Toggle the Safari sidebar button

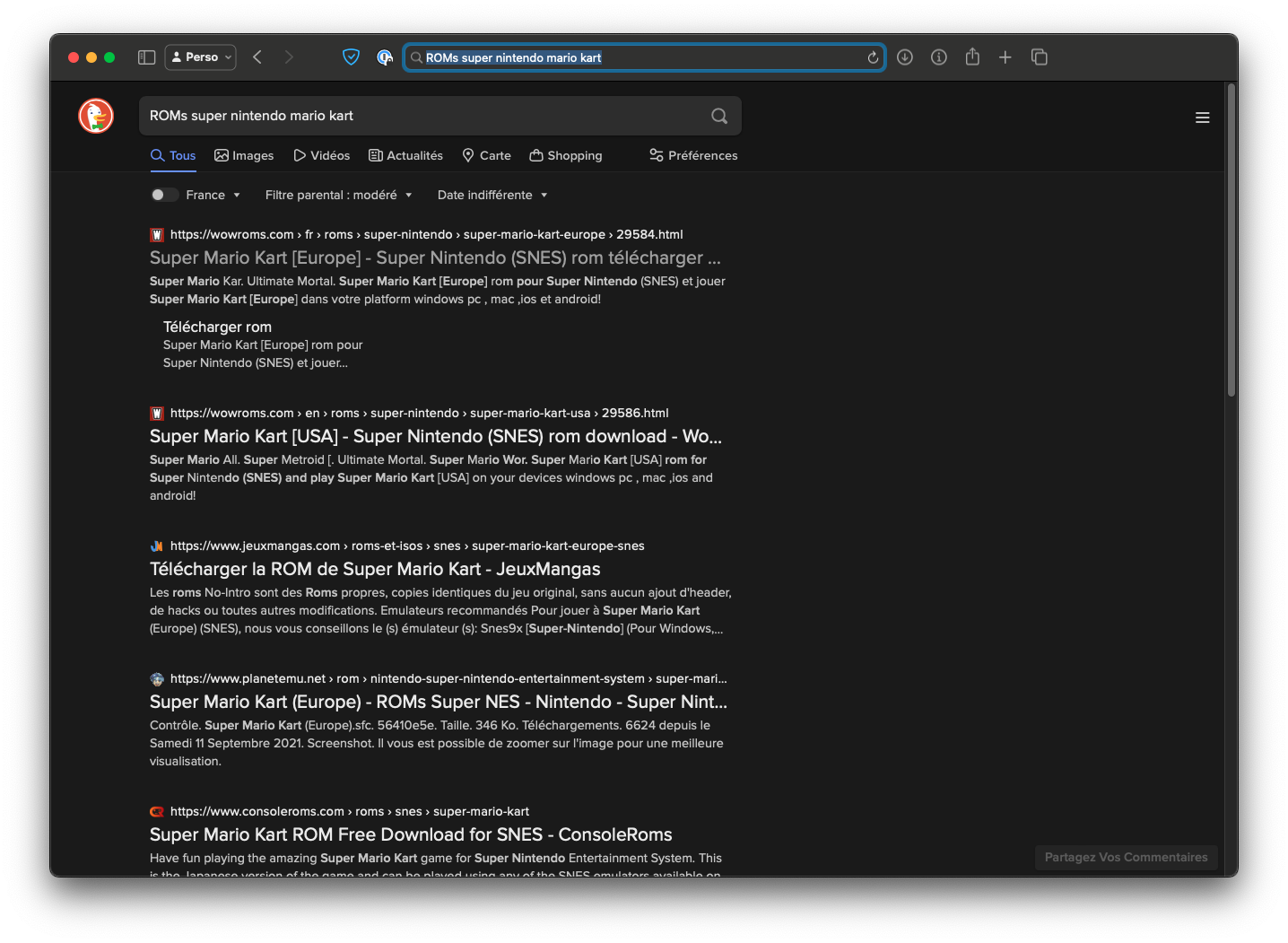point(146,57)
